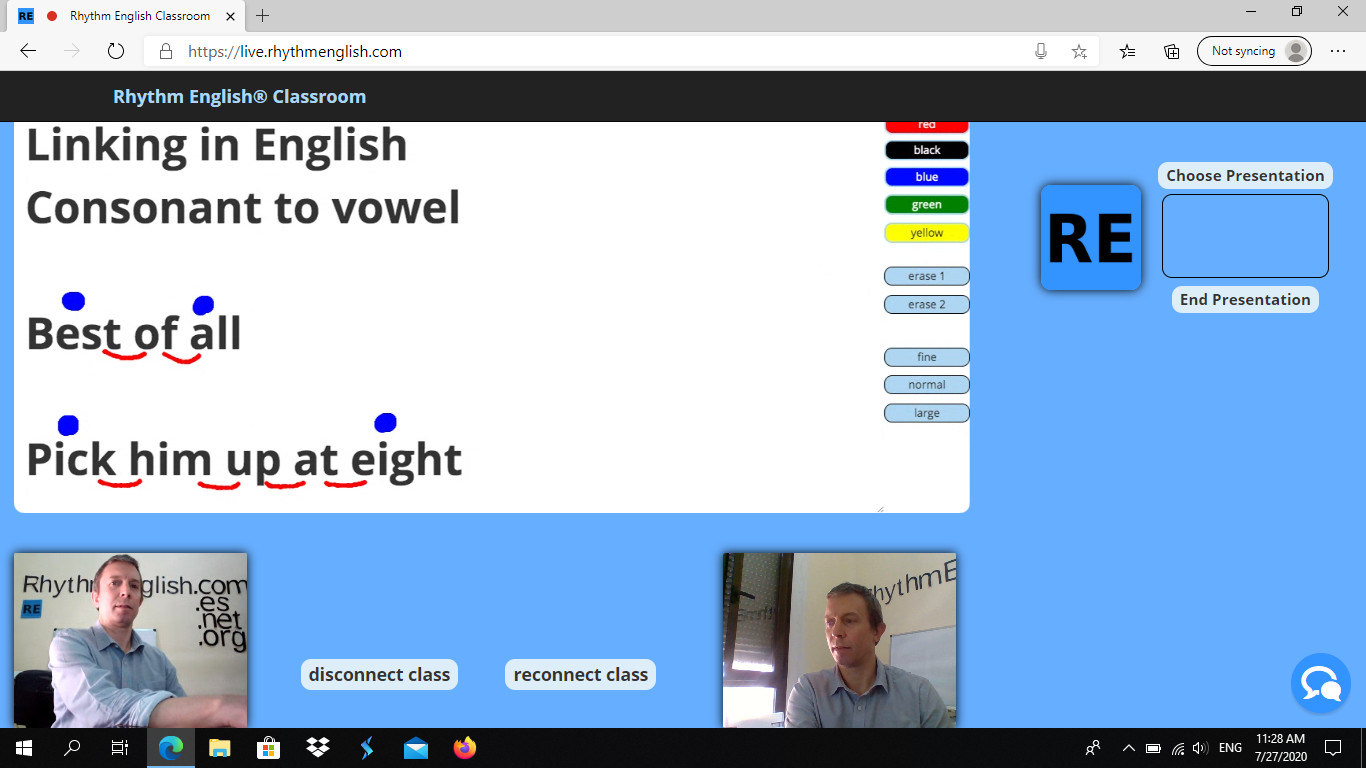1366x768 pixels.
Task: Pick the yellow pen color
Action: [926, 233]
